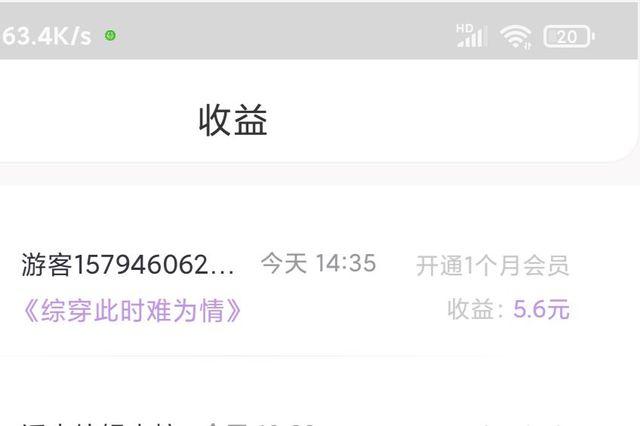Tap the cut-off username in second record

pos(98,423)
